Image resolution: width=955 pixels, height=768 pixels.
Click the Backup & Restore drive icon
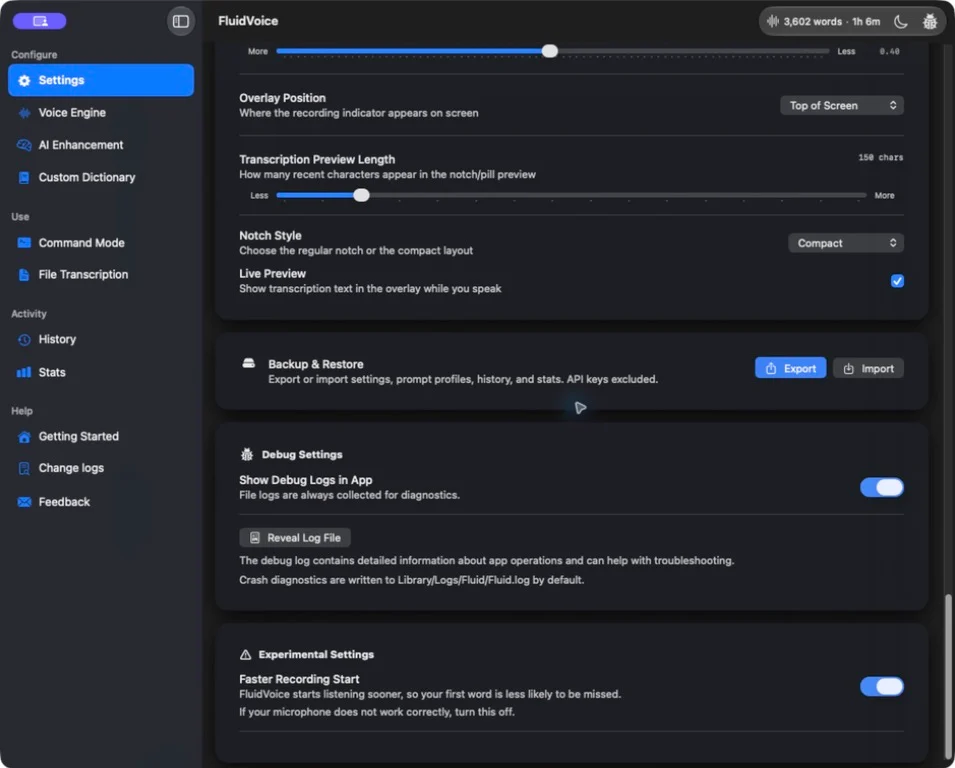(248, 364)
